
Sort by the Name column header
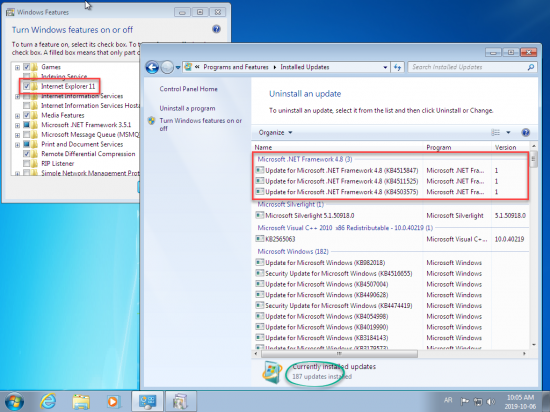263,147
